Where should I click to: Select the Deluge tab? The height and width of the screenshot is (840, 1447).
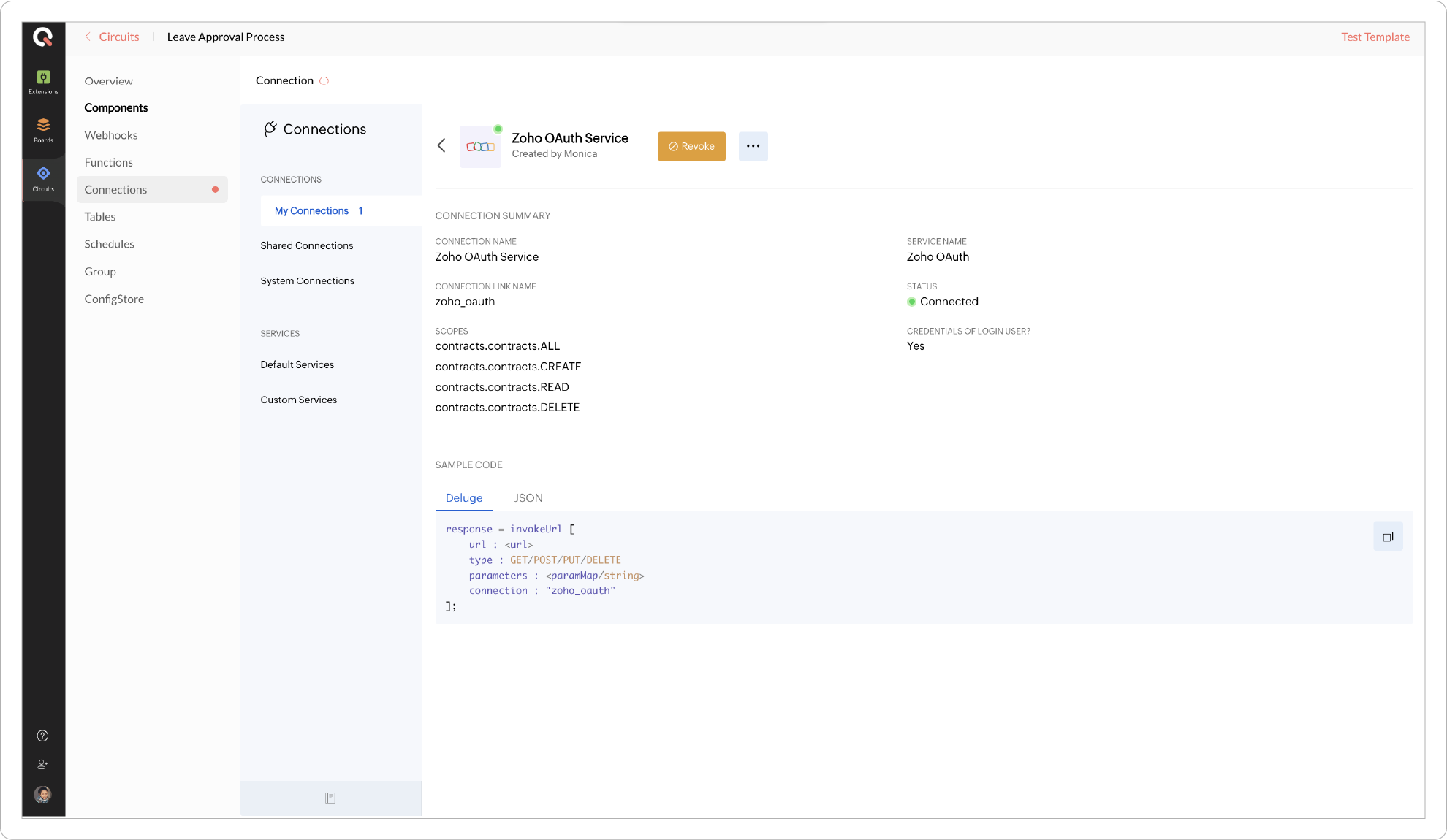tap(464, 498)
